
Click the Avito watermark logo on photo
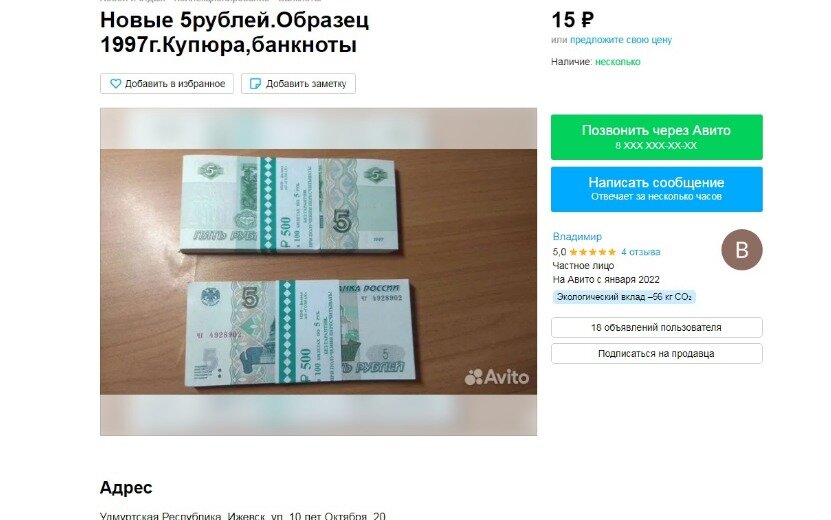[497, 377]
